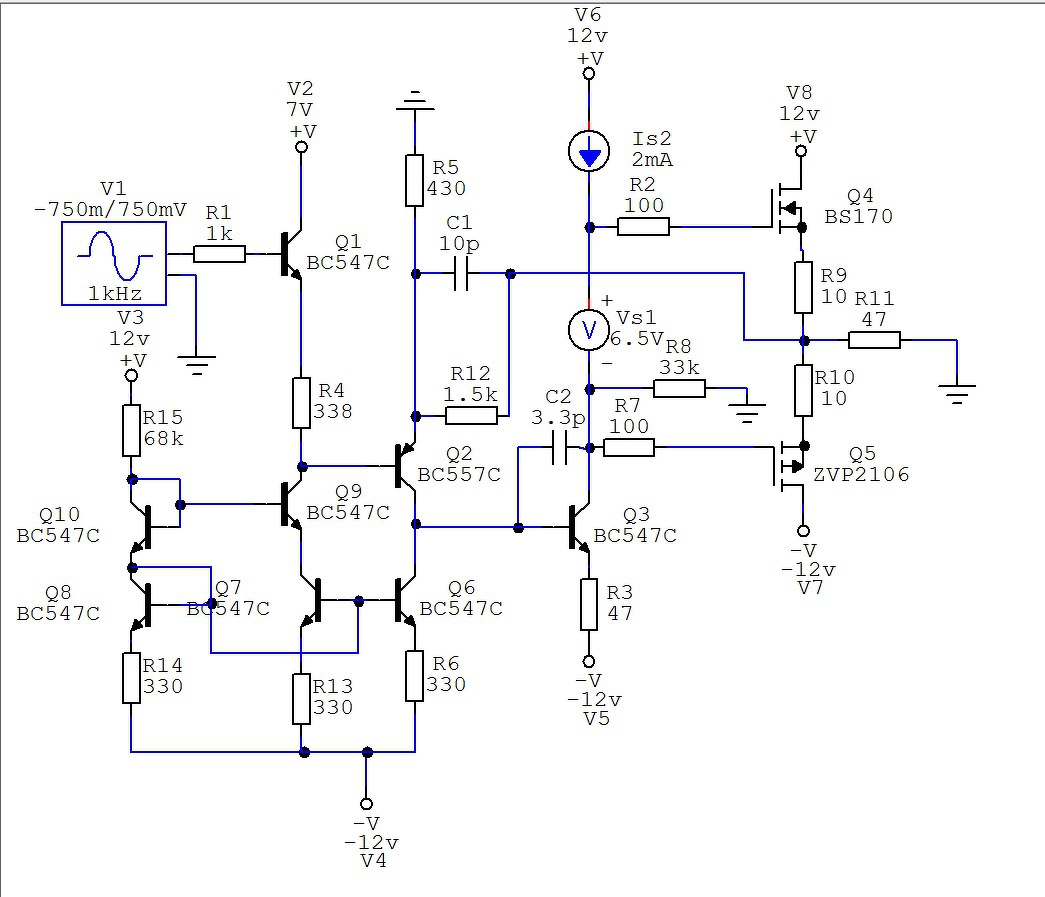Click resistor R15 68k body

[x=131, y=431]
